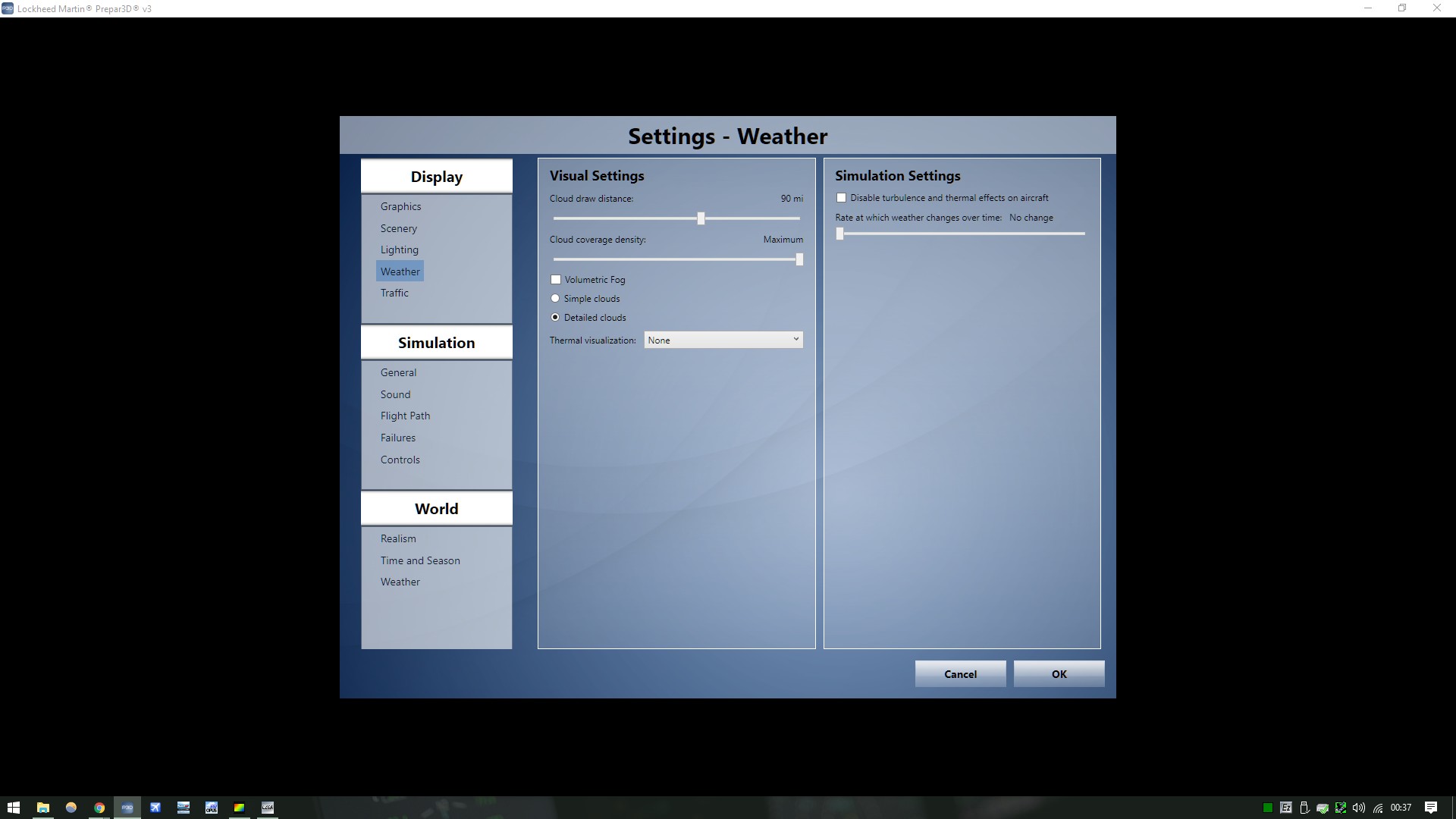Select the Flight Path menu item
The height and width of the screenshot is (819, 1456).
pos(405,415)
